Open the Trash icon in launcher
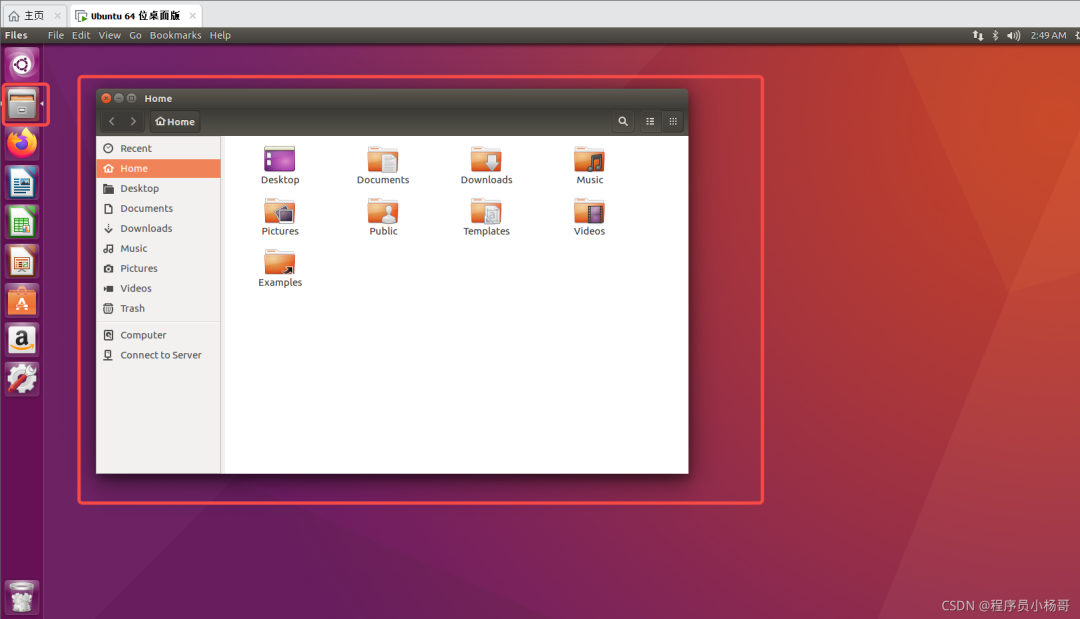The image size is (1080, 619). [22, 598]
